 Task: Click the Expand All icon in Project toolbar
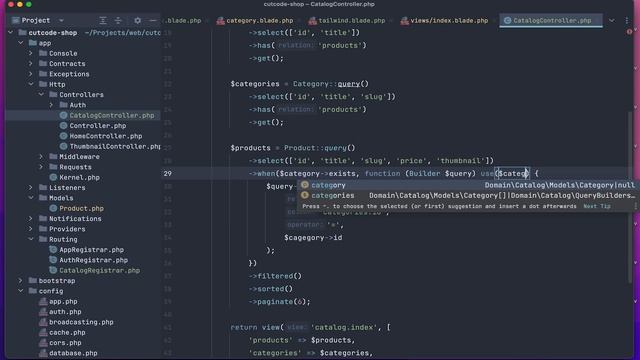103,20
